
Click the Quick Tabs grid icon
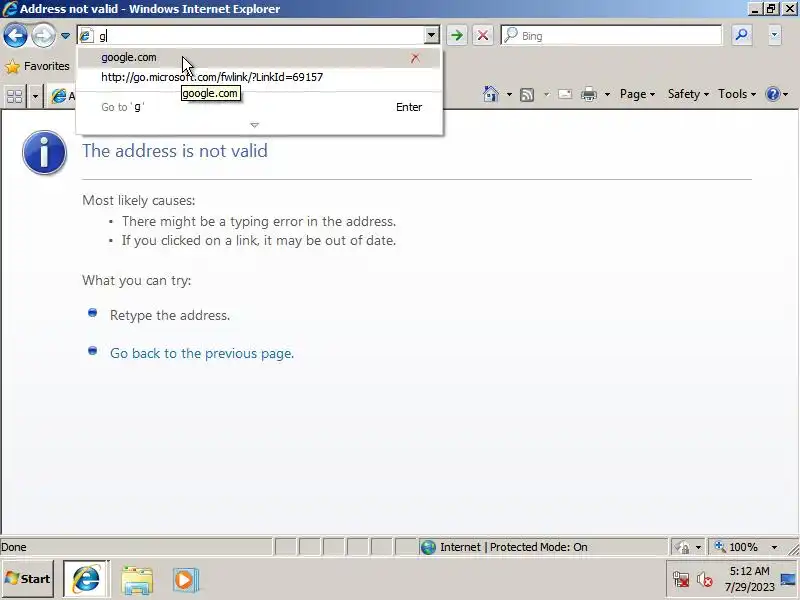pos(15,96)
